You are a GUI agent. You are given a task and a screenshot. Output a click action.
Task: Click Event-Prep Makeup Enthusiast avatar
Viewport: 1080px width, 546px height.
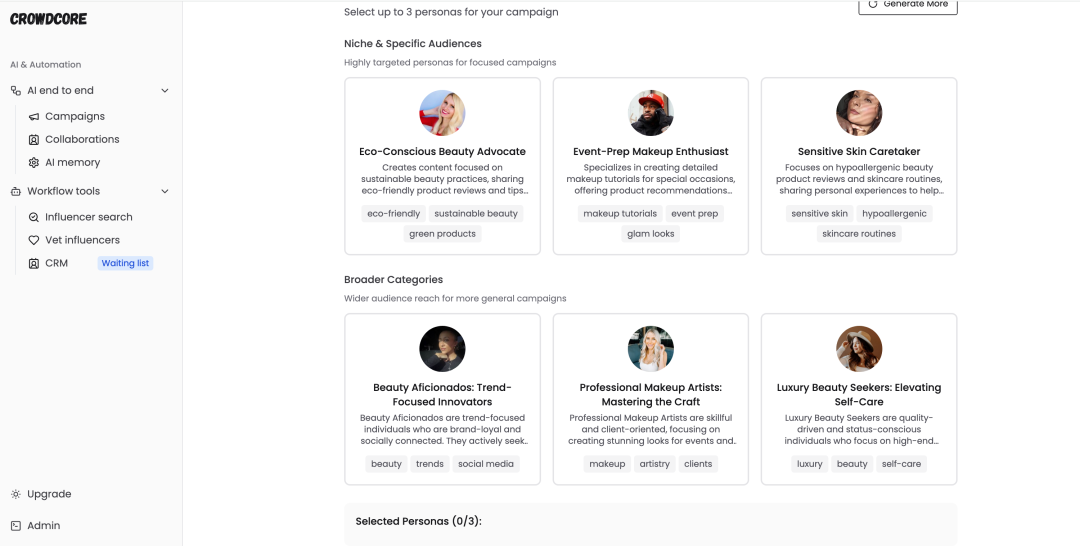click(x=651, y=113)
